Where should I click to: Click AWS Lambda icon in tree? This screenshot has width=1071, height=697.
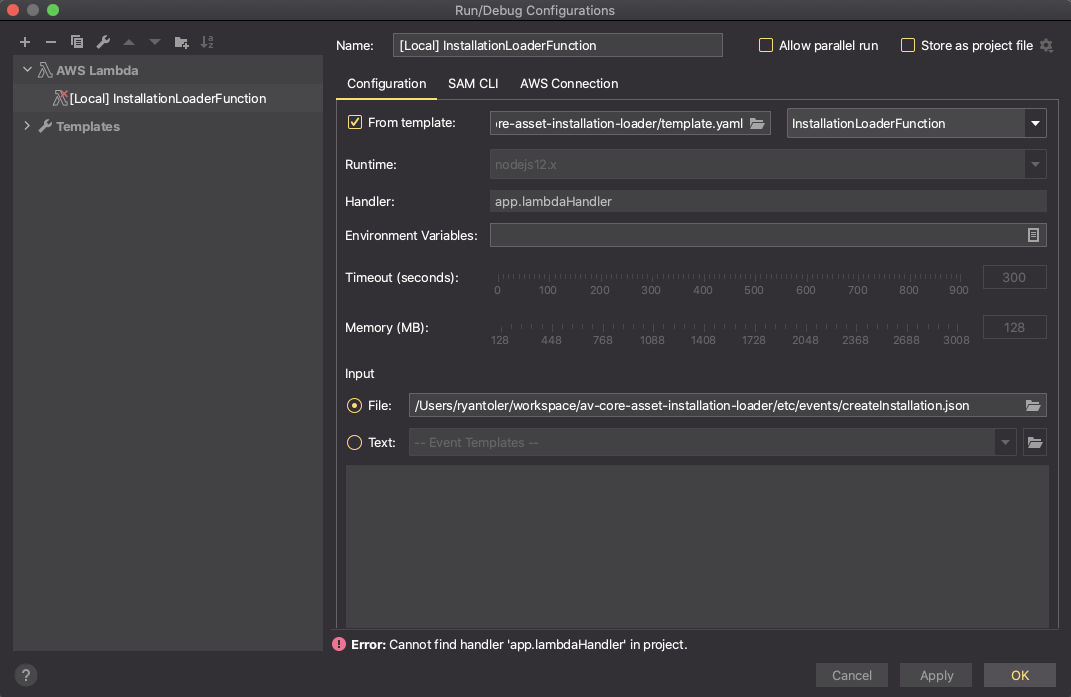pyautogui.click(x=45, y=70)
